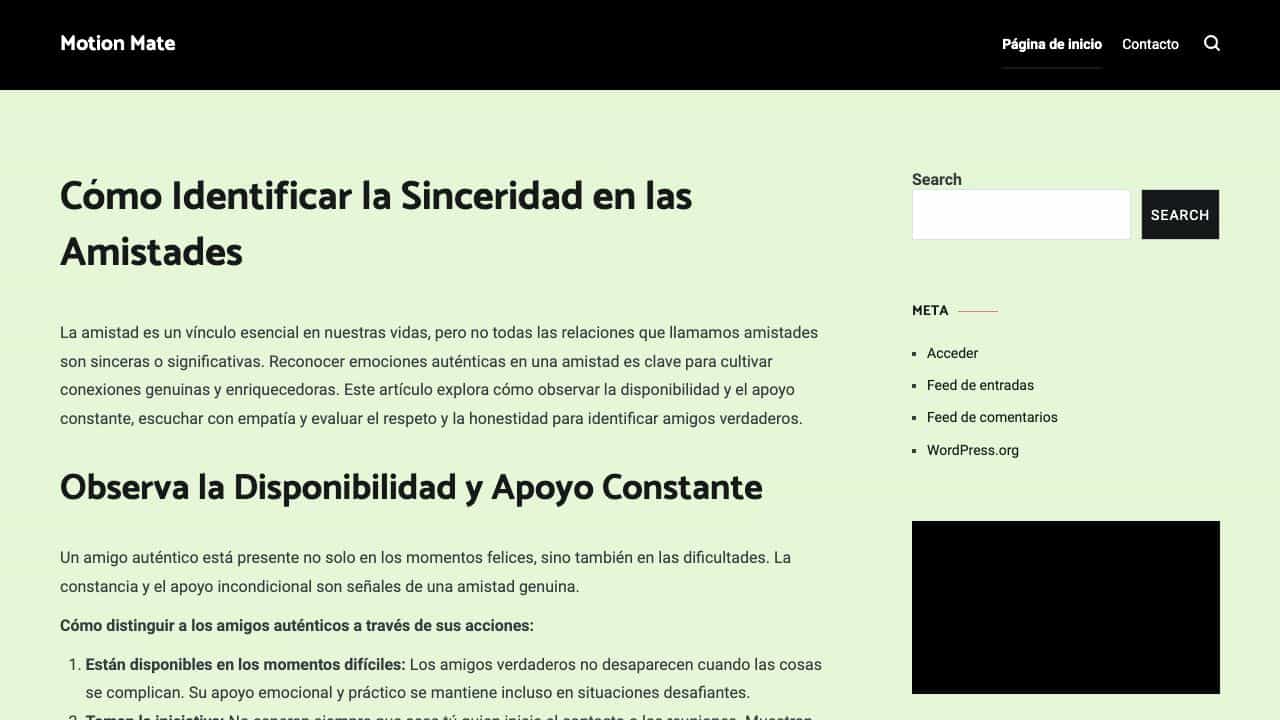This screenshot has height=720, width=1280.
Task: Focus the sidebar Search input field
Action: [1021, 215]
